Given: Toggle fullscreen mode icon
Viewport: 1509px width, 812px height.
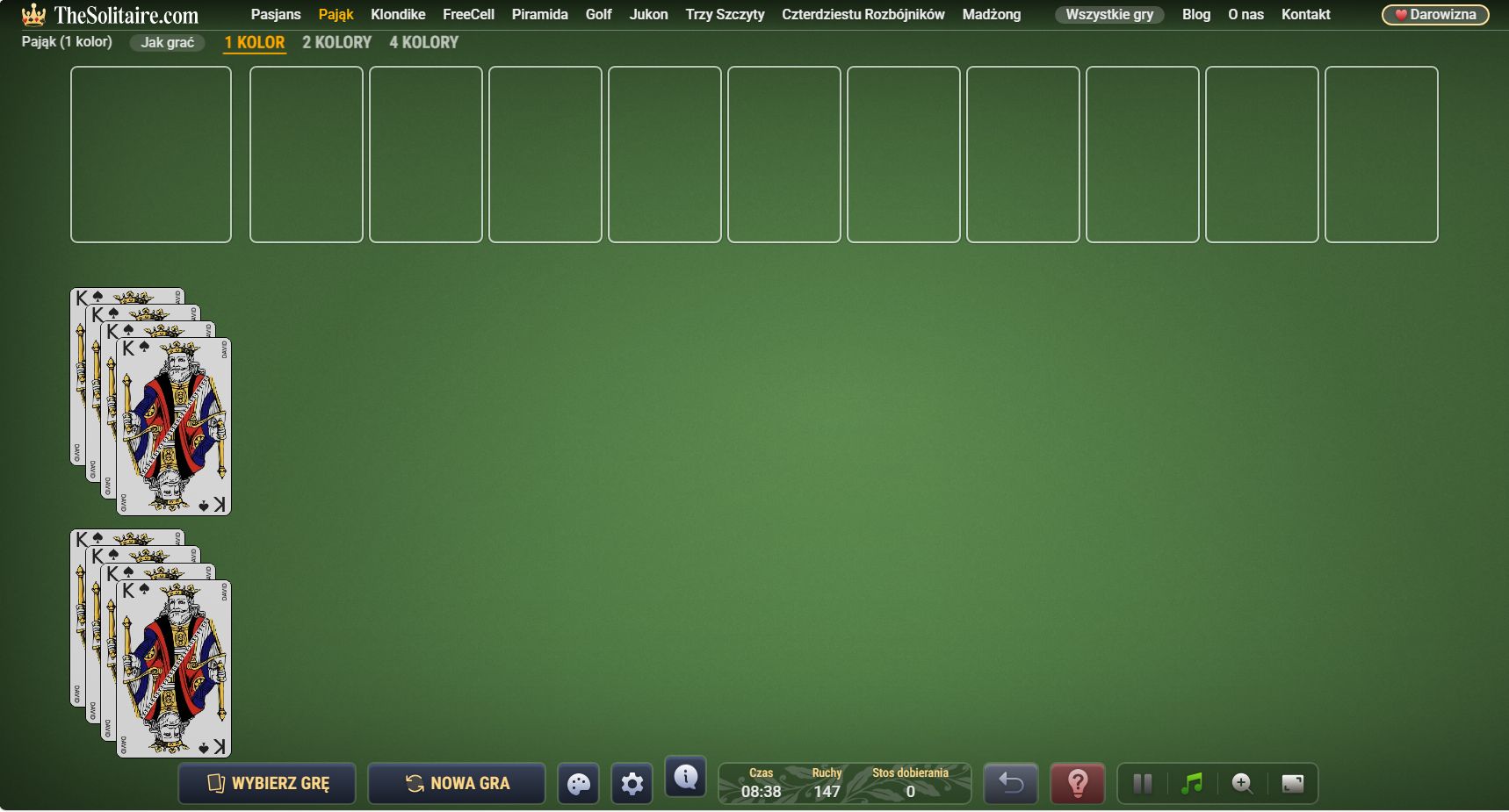Looking at the screenshot, I should click(x=1292, y=783).
